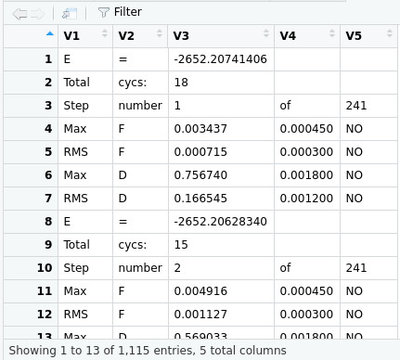Select the 'number' cell in row 3
The image size is (400, 360).
140,106
